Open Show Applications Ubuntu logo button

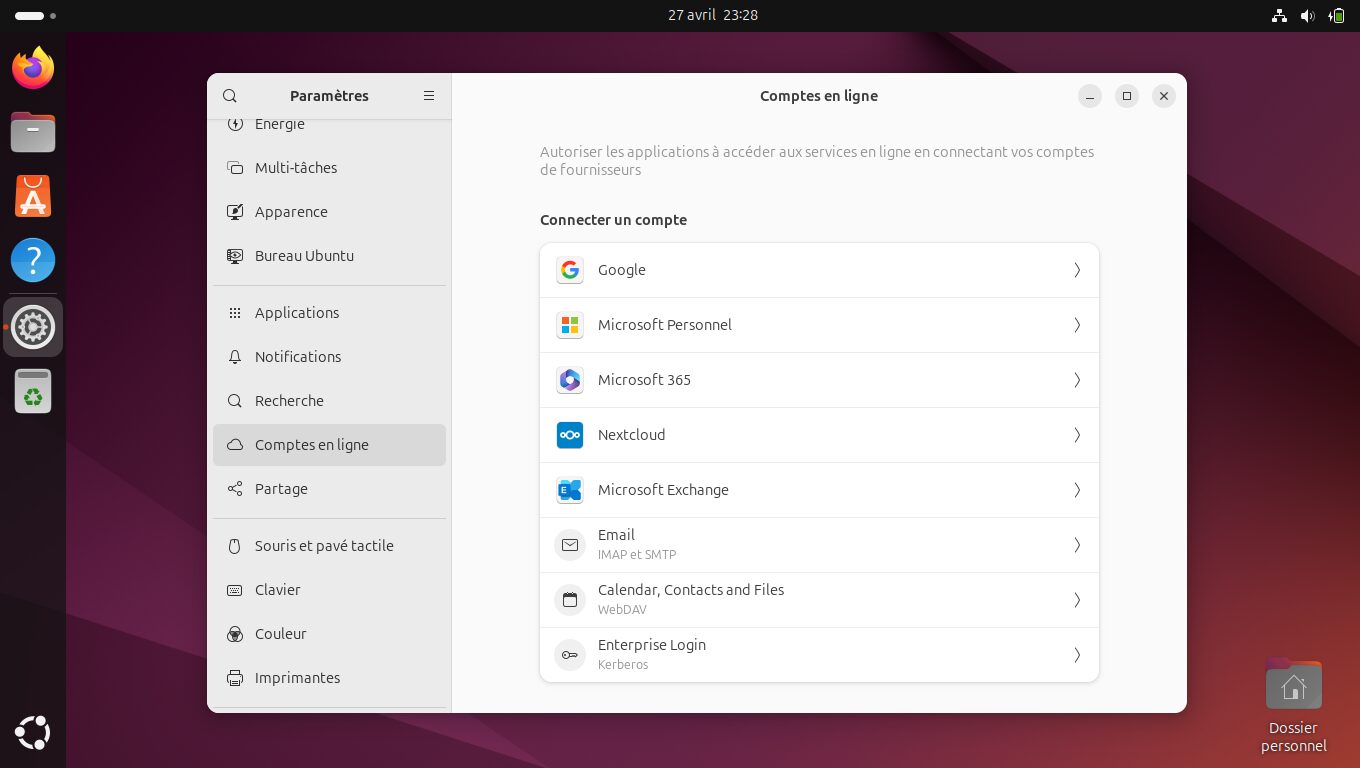pos(33,733)
